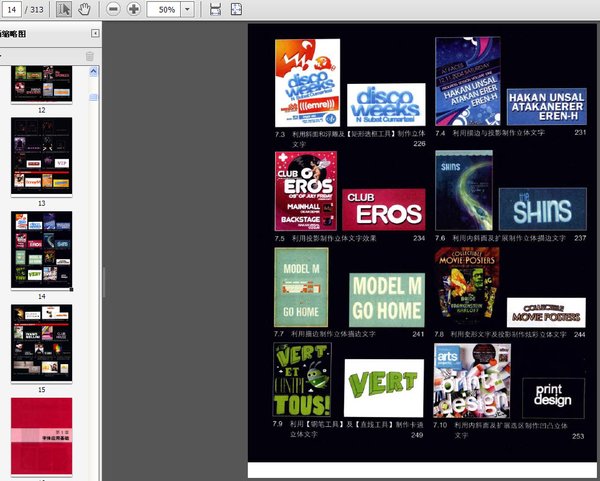Image resolution: width=600 pixels, height=481 pixels.
Task: Open the zoom percentage dropdown arrow
Action: point(188,9)
